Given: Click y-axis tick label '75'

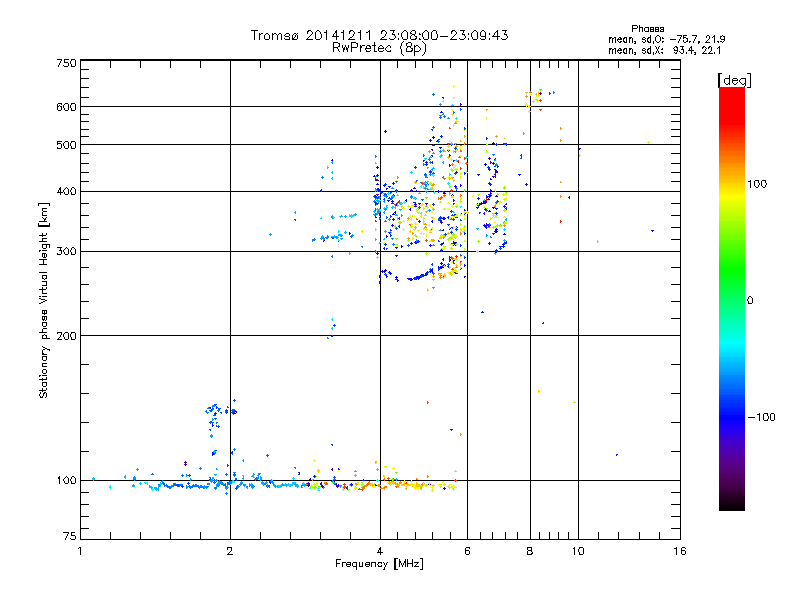Looking at the screenshot, I should pyautogui.click(x=70, y=536).
